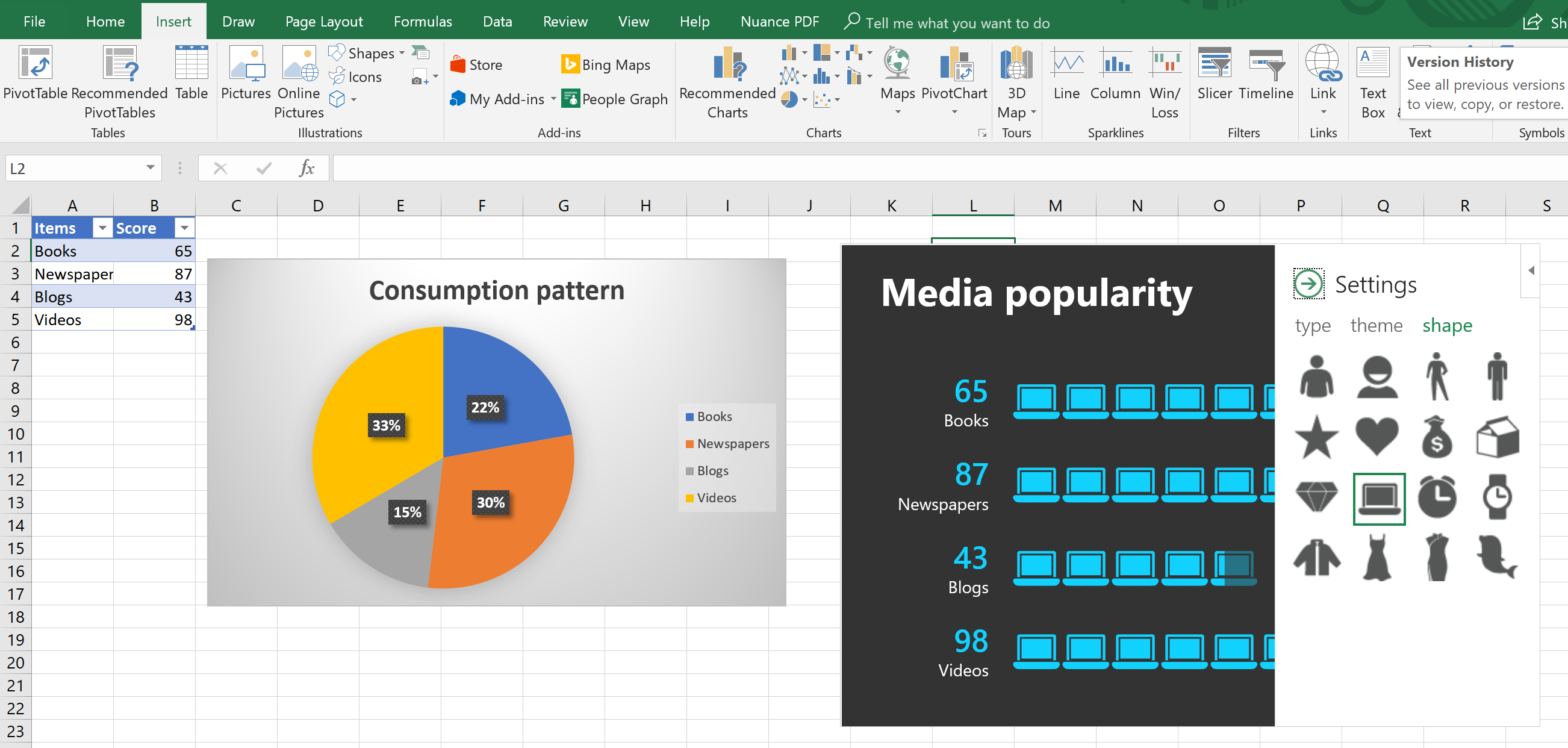Viewport: 1568px width, 748px height.
Task: Click the Pictures icon
Action: coord(246,73)
